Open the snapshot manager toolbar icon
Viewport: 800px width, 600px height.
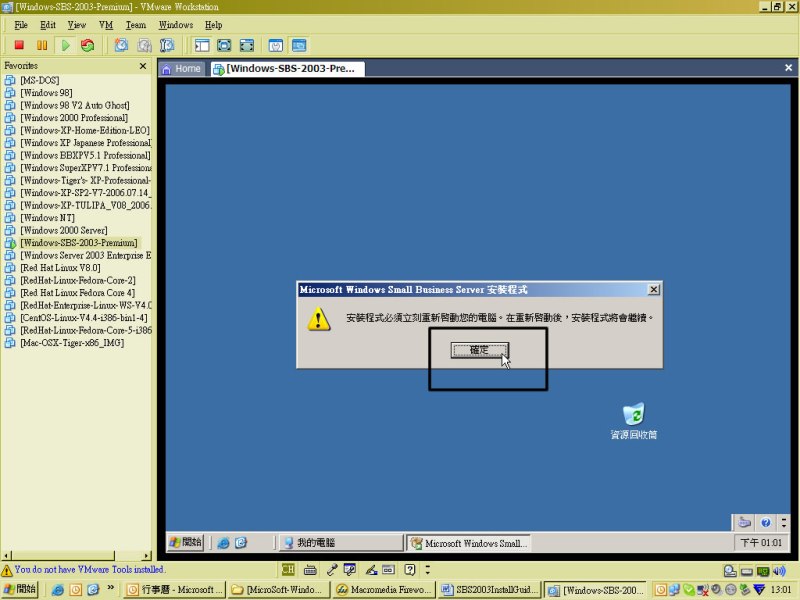[167, 45]
